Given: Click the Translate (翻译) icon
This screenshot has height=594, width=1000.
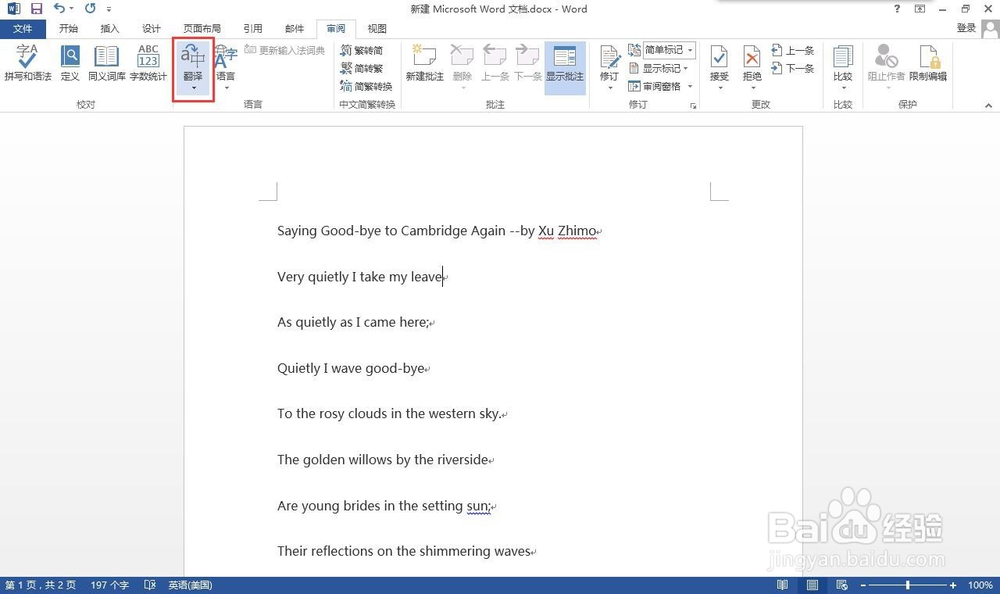Looking at the screenshot, I should (193, 57).
